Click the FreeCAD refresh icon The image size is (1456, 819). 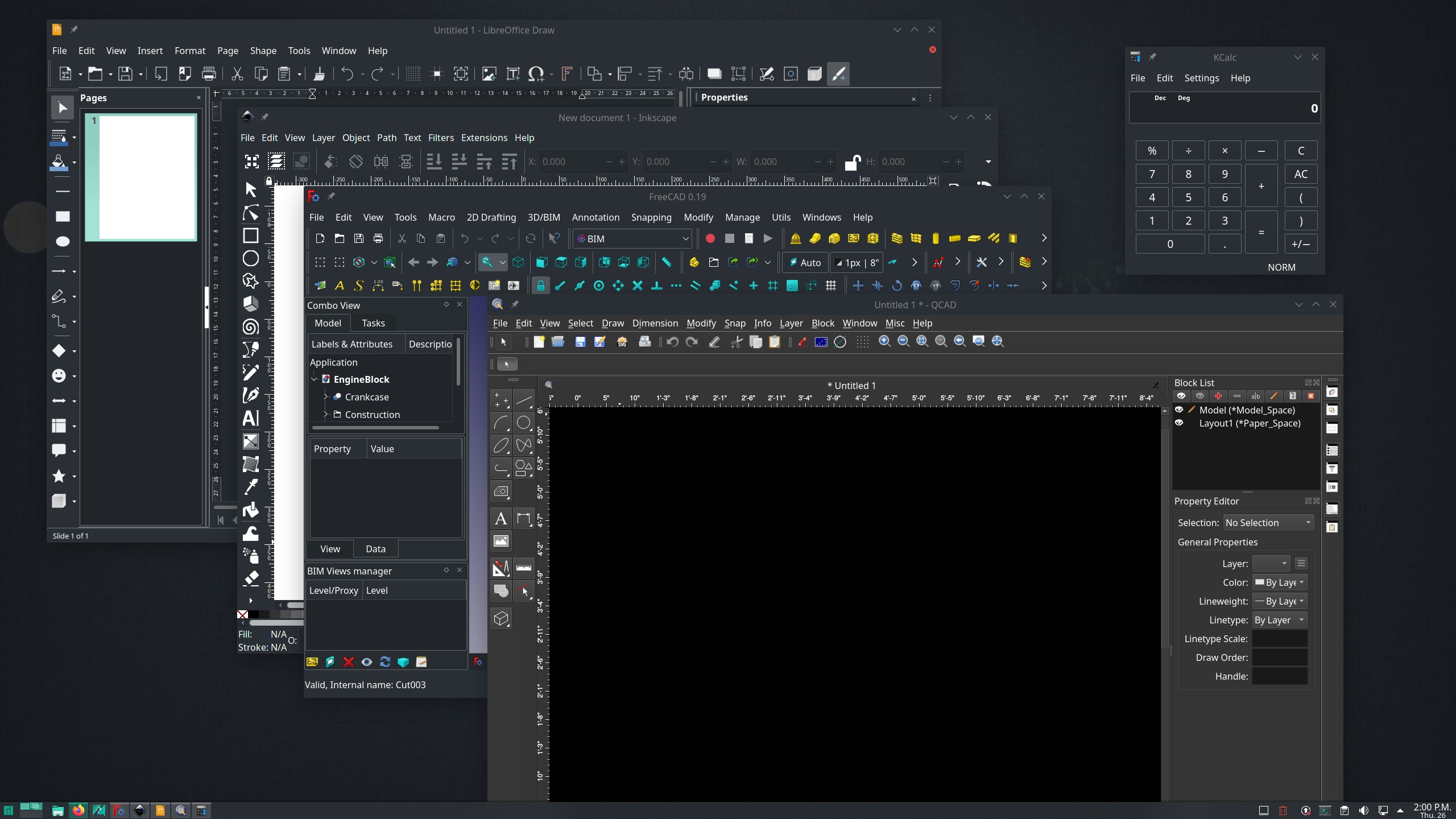pyautogui.click(x=531, y=239)
